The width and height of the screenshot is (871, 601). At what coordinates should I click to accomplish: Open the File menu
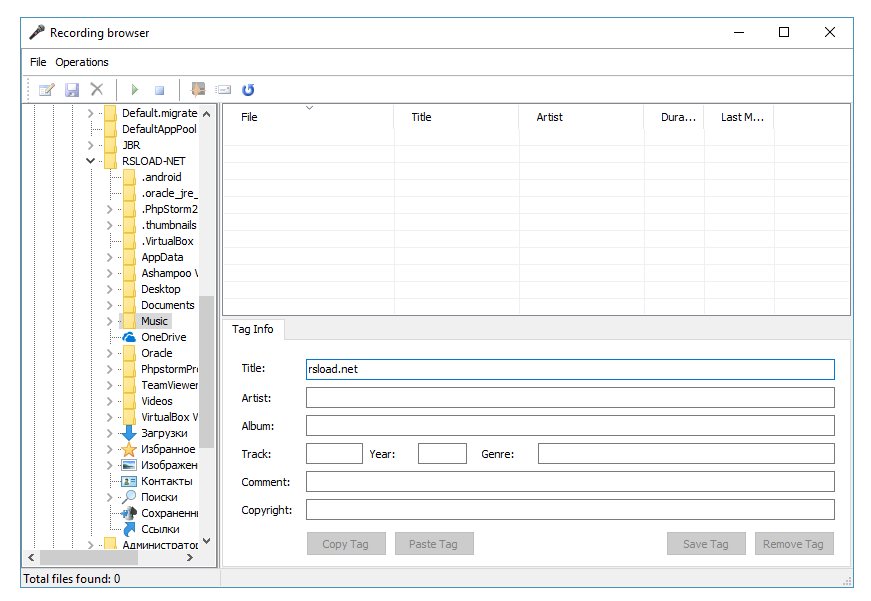(38, 62)
